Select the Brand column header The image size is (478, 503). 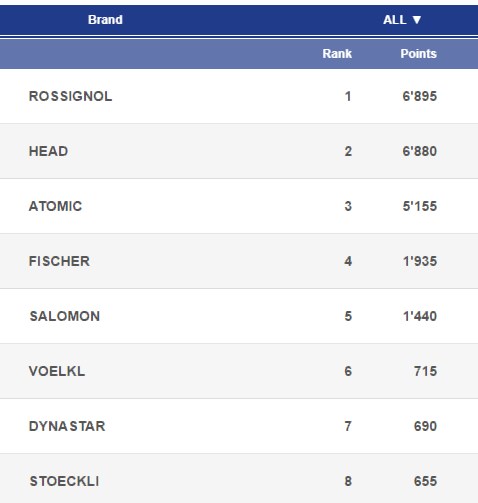click(x=105, y=20)
